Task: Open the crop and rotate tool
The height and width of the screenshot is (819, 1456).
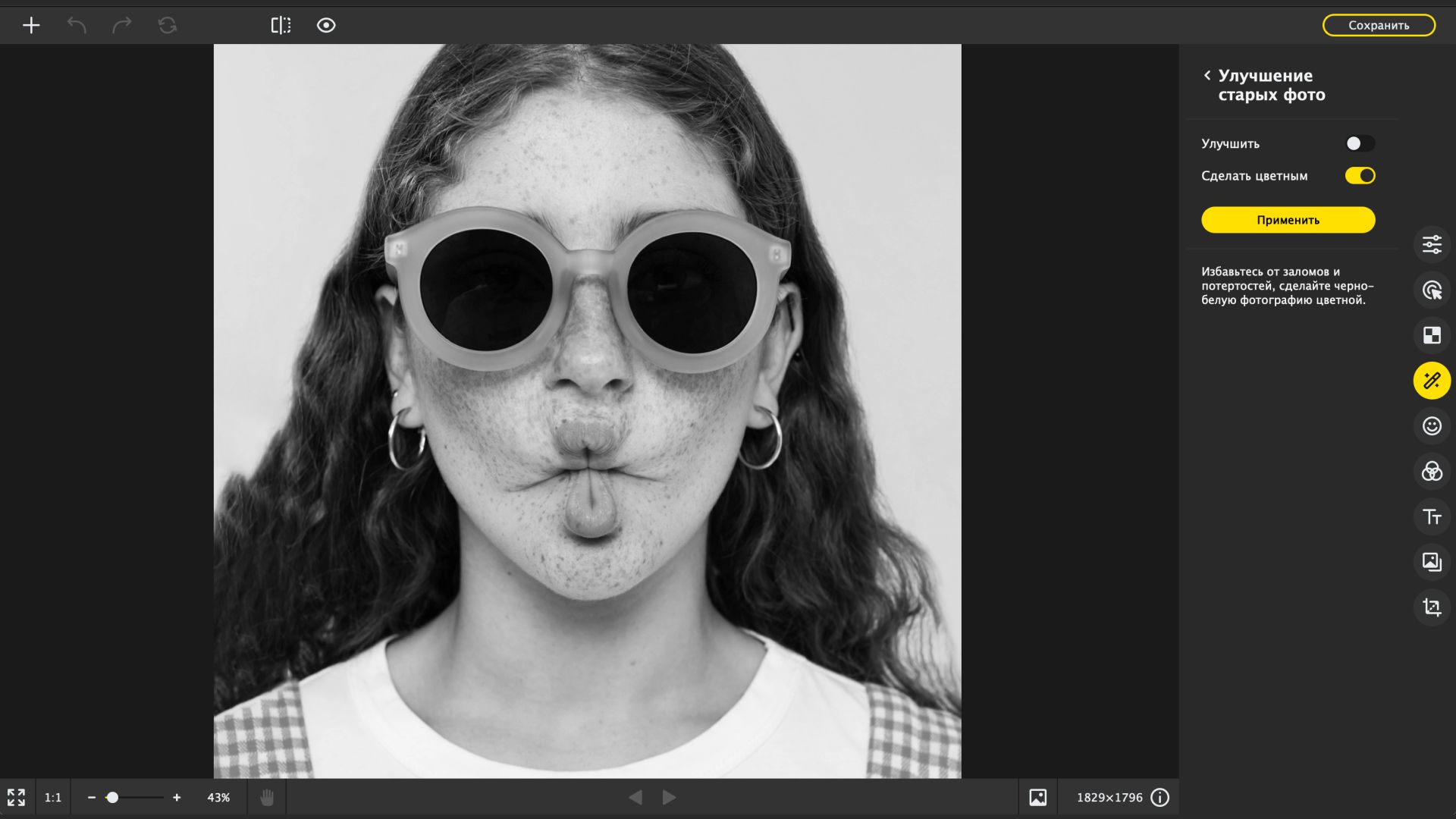Action: (1432, 607)
